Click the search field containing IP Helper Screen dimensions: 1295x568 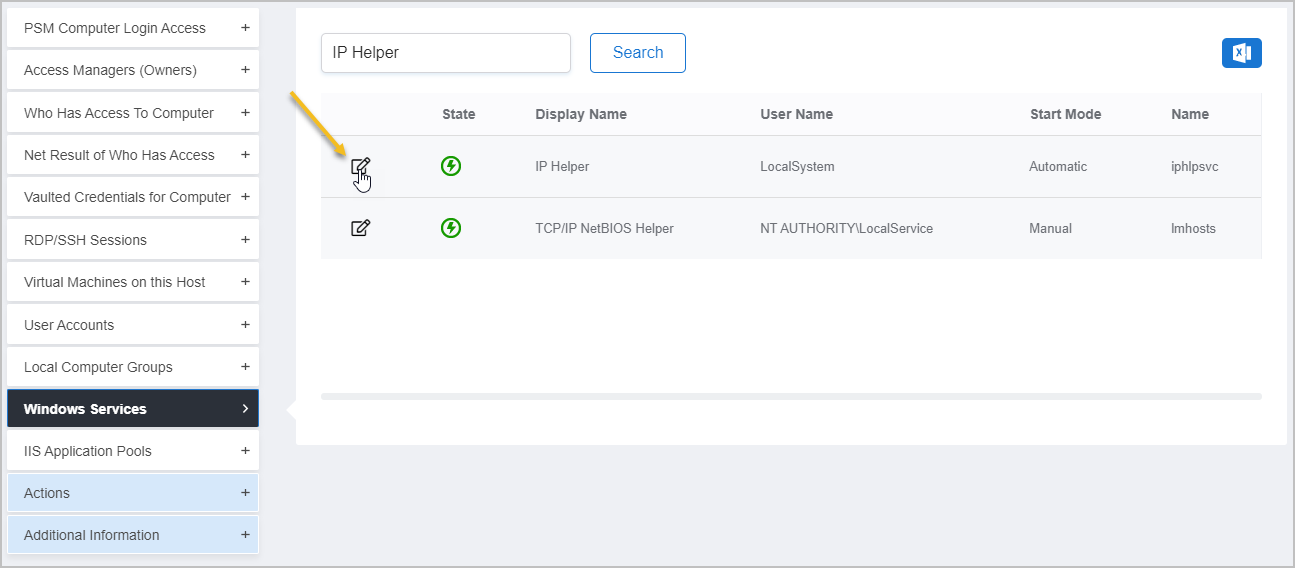[x=445, y=53]
